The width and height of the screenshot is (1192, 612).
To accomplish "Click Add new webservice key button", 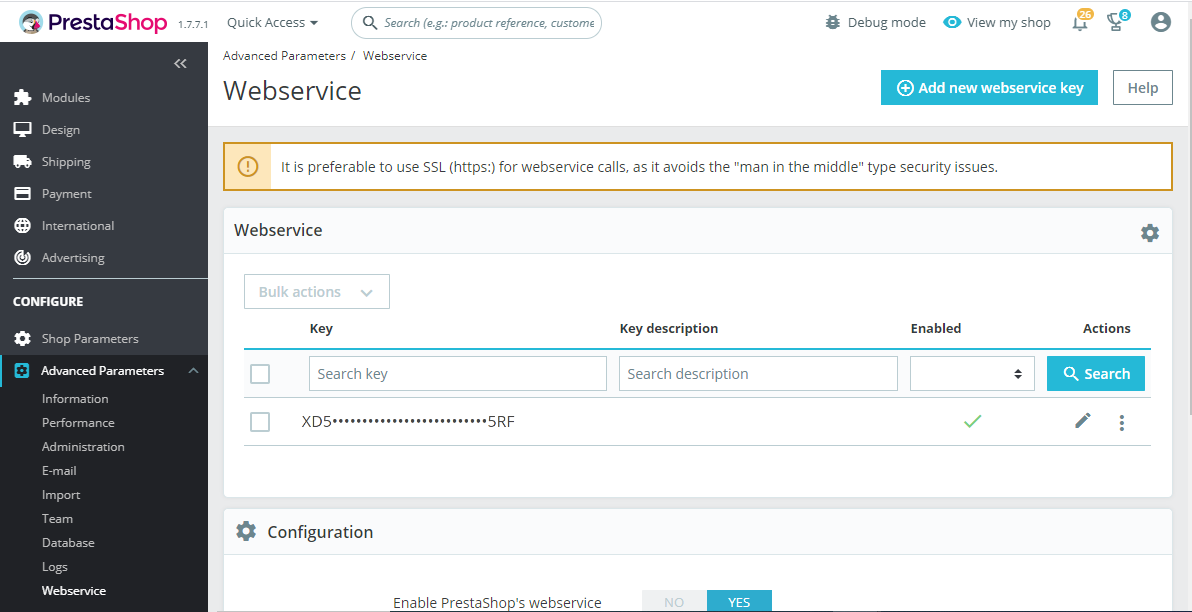I will [989, 87].
